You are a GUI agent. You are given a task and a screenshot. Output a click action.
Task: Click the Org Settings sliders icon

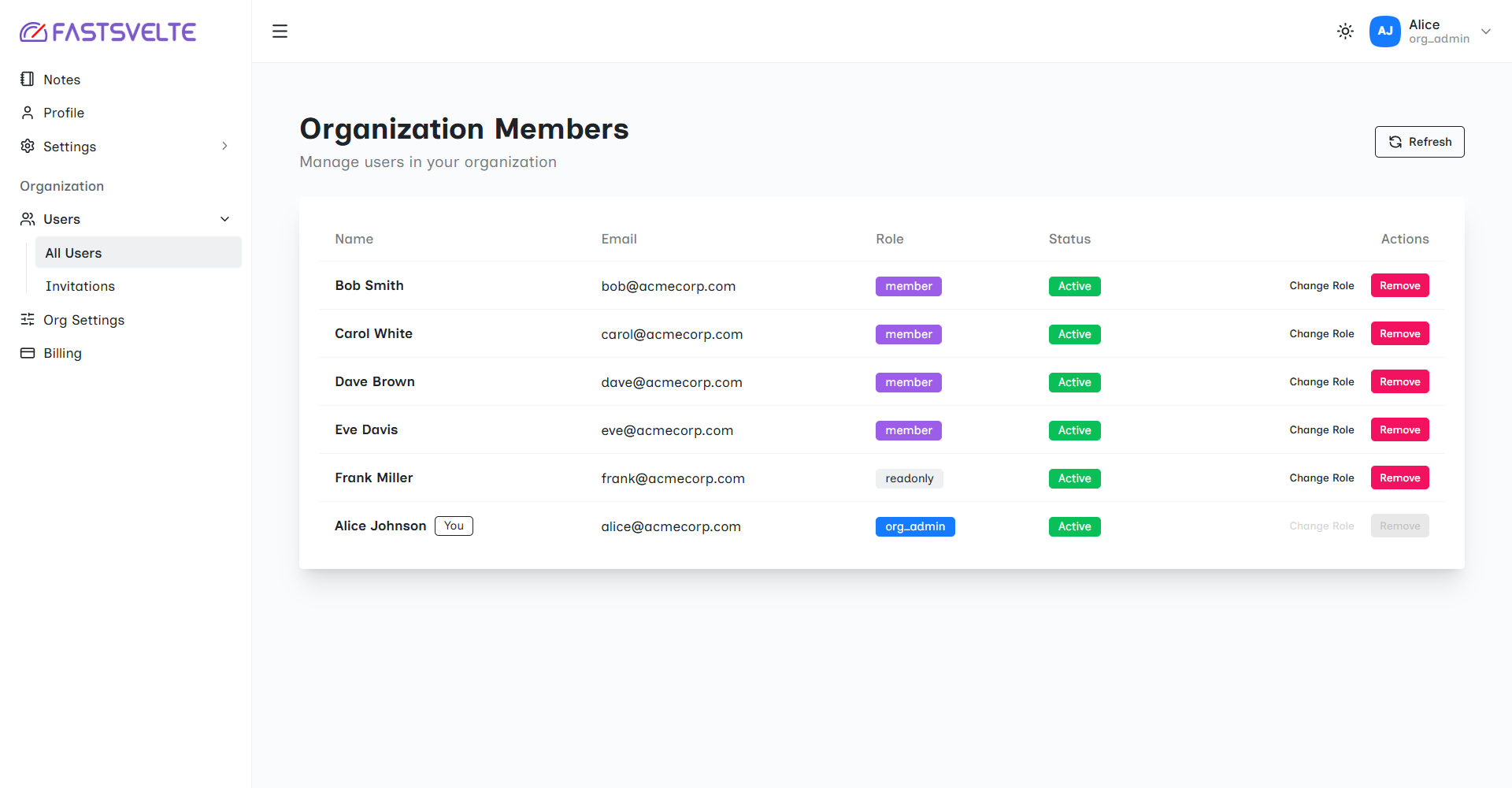[x=28, y=319]
